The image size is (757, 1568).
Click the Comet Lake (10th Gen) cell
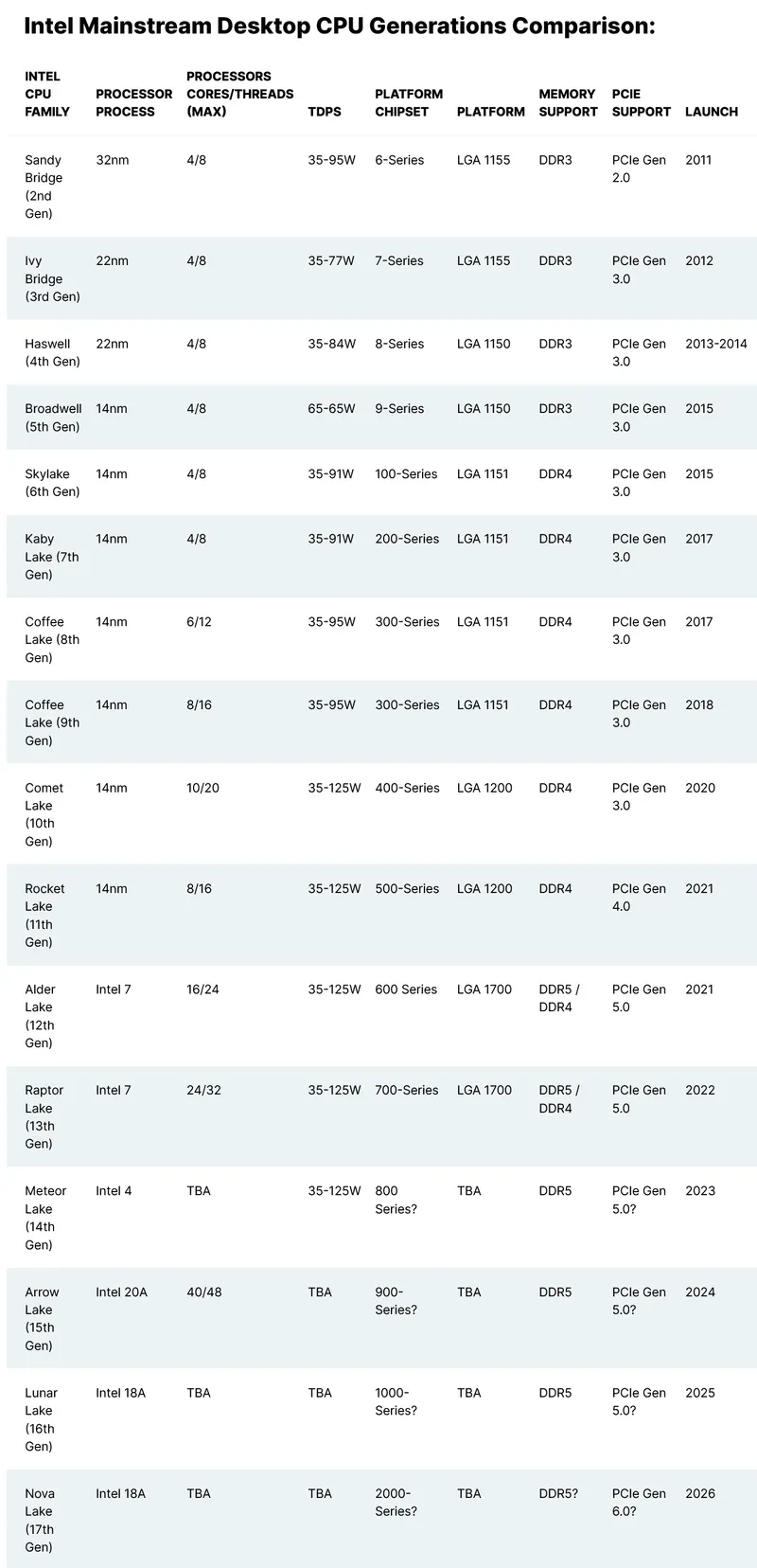pos(44,814)
